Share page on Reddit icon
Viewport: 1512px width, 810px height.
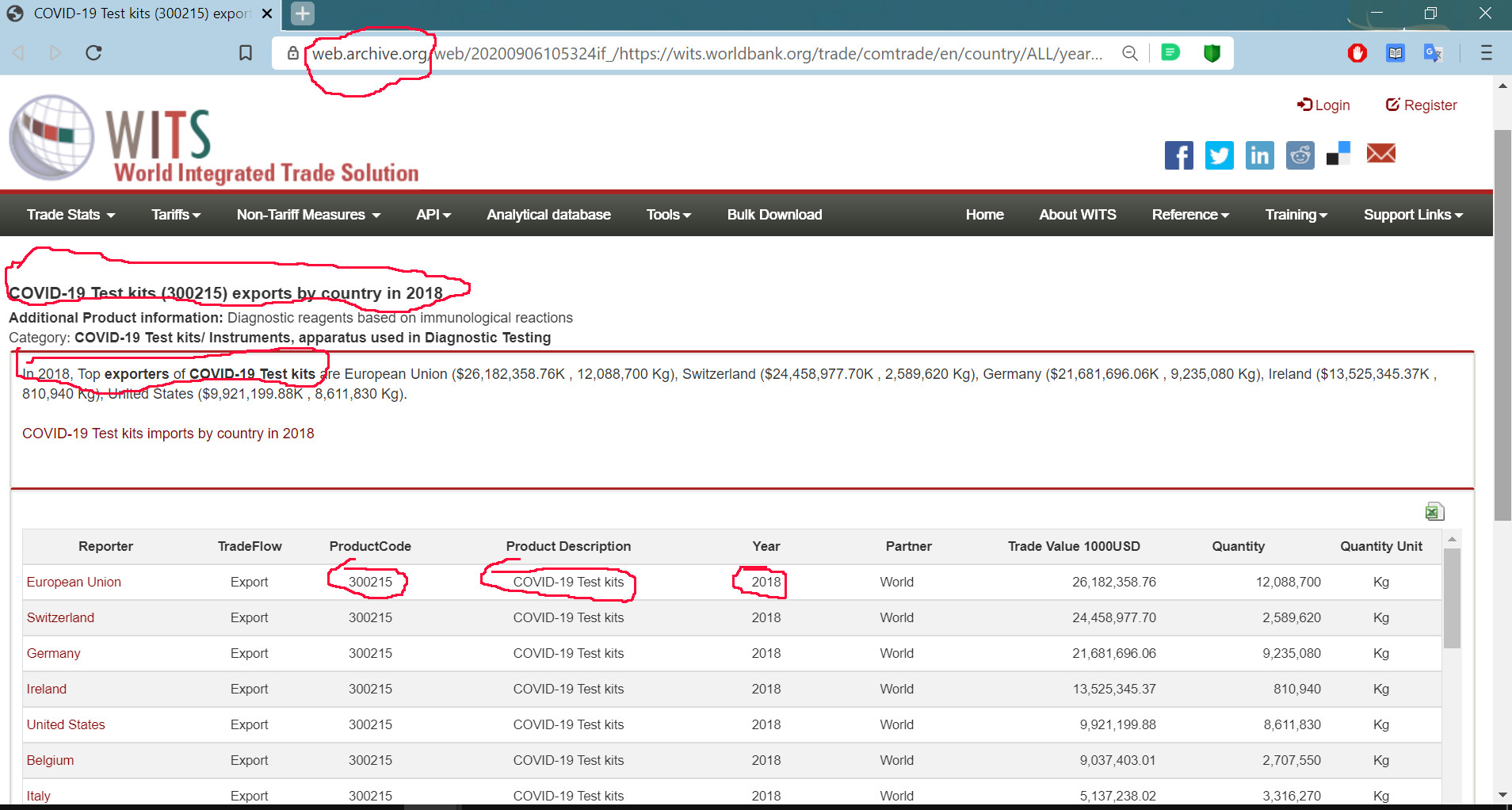pos(1300,155)
